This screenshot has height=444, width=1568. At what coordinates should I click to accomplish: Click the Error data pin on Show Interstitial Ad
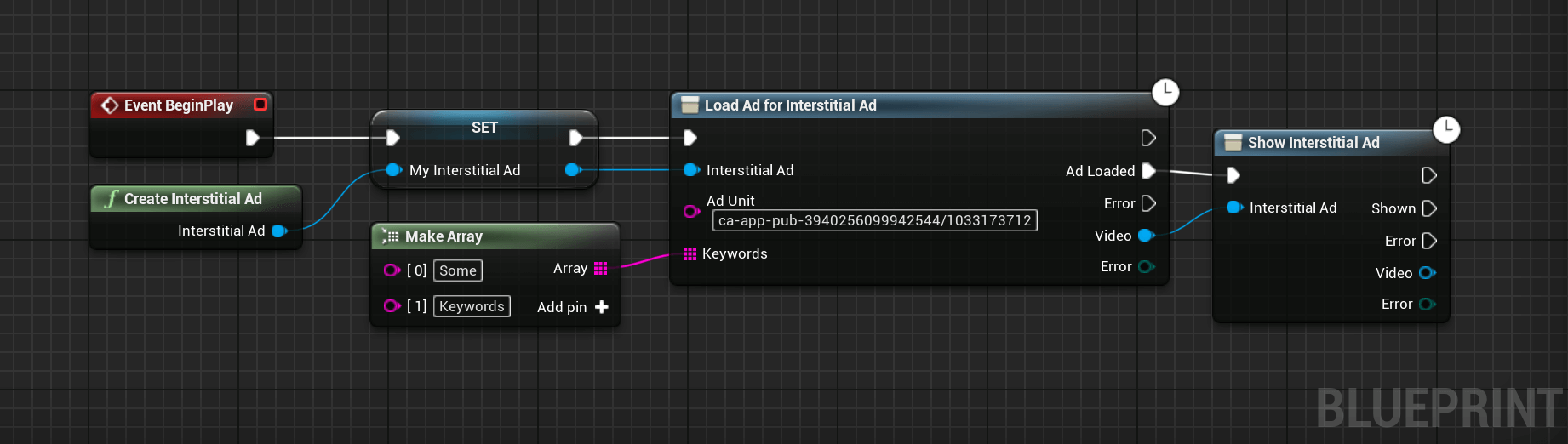pyautogui.click(x=1428, y=304)
